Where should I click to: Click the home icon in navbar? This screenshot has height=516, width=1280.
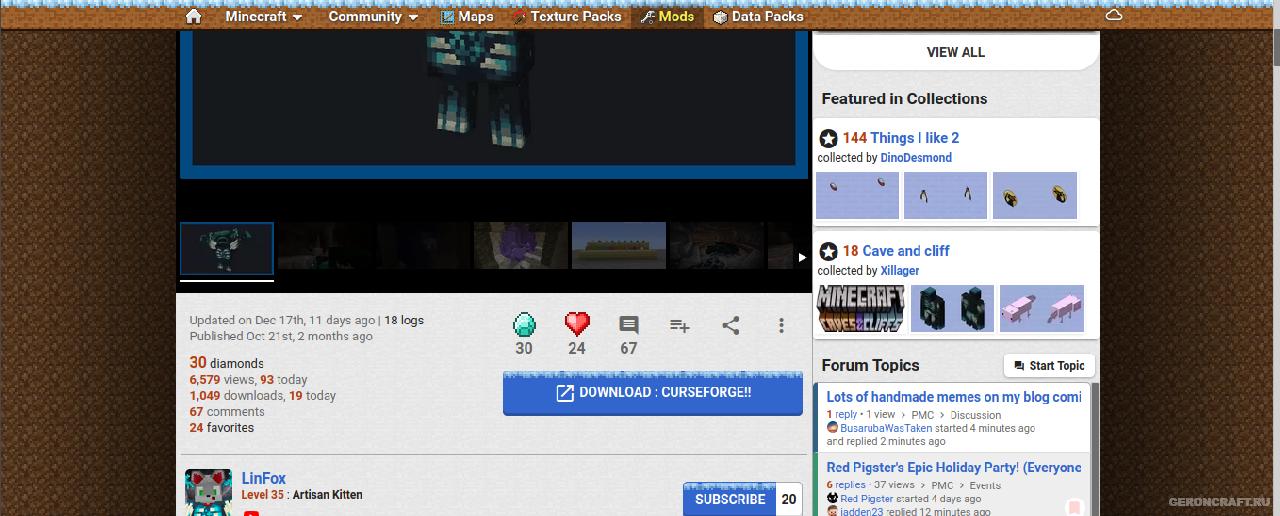tap(194, 16)
